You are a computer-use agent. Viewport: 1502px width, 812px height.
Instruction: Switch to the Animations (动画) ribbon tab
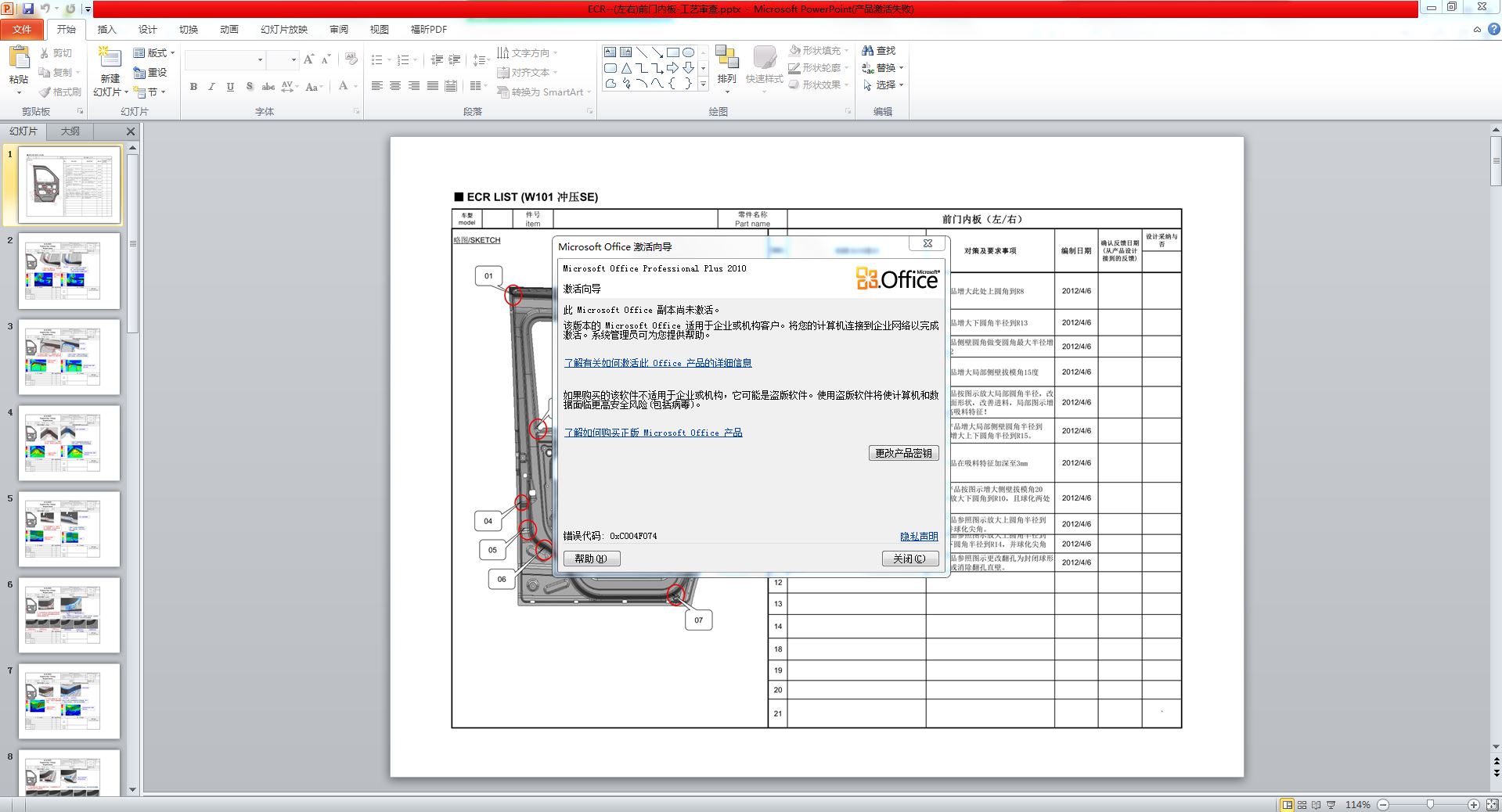tap(229, 30)
